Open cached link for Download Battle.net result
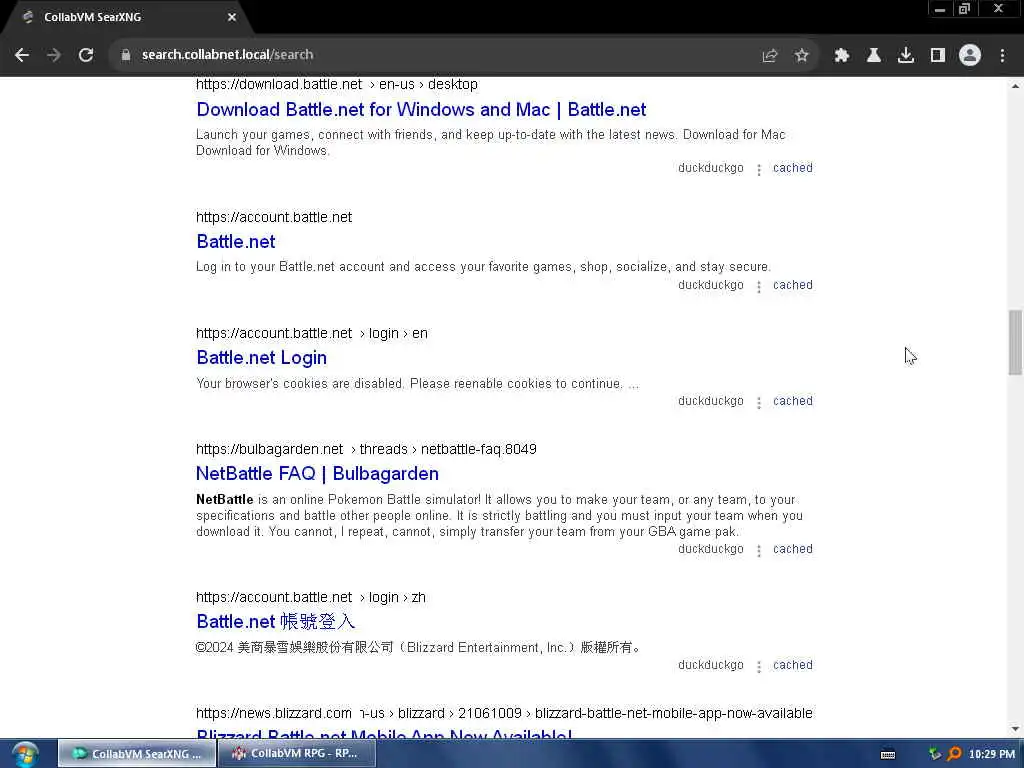Screen dimensions: 1024x768 (793, 168)
